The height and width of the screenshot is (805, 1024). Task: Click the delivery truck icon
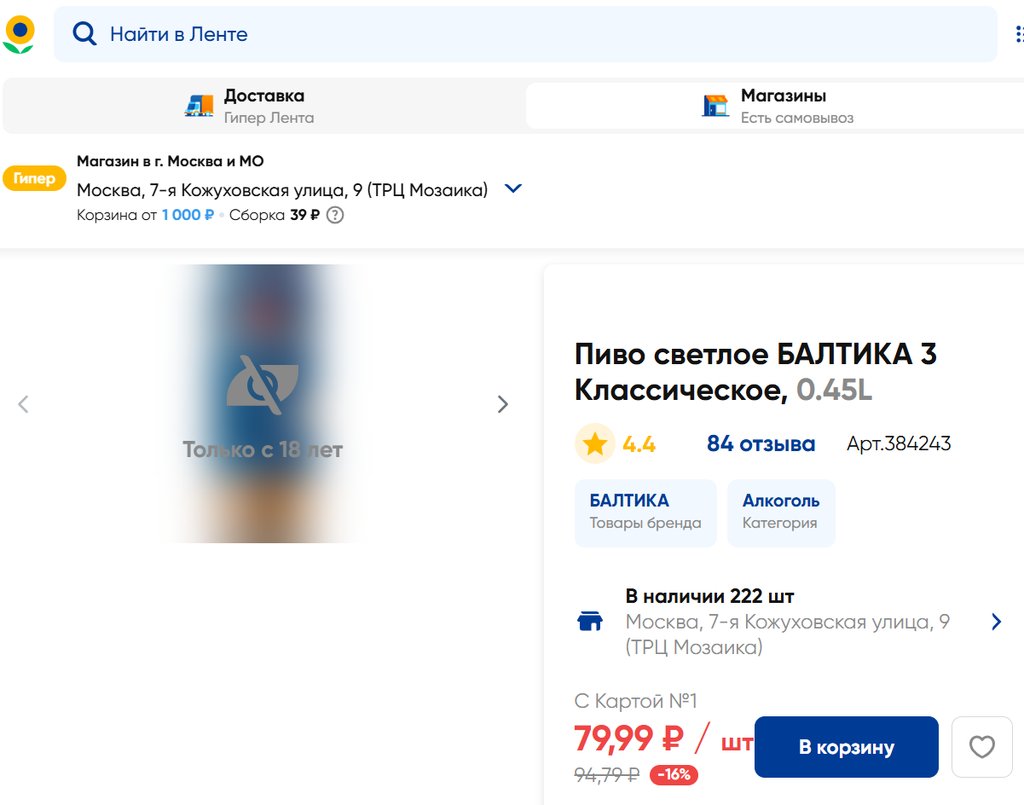(x=199, y=106)
